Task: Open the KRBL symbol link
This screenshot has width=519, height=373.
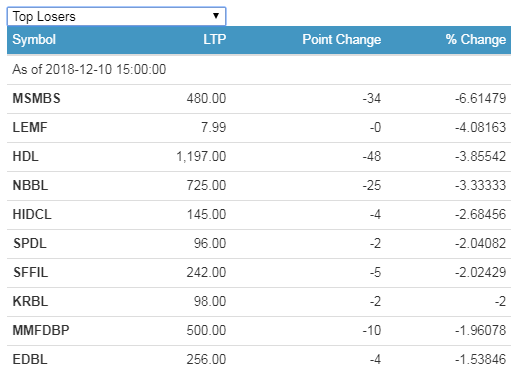Action: pyautogui.click(x=30, y=301)
